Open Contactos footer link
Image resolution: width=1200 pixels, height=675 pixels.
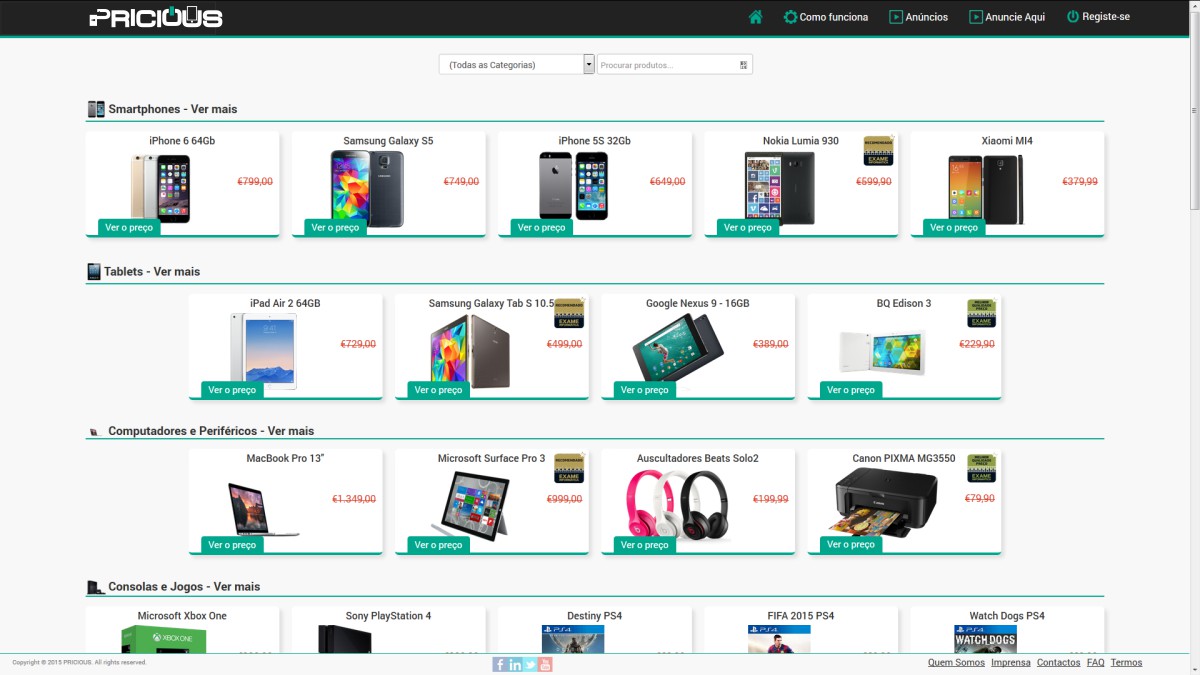tap(1058, 662)
